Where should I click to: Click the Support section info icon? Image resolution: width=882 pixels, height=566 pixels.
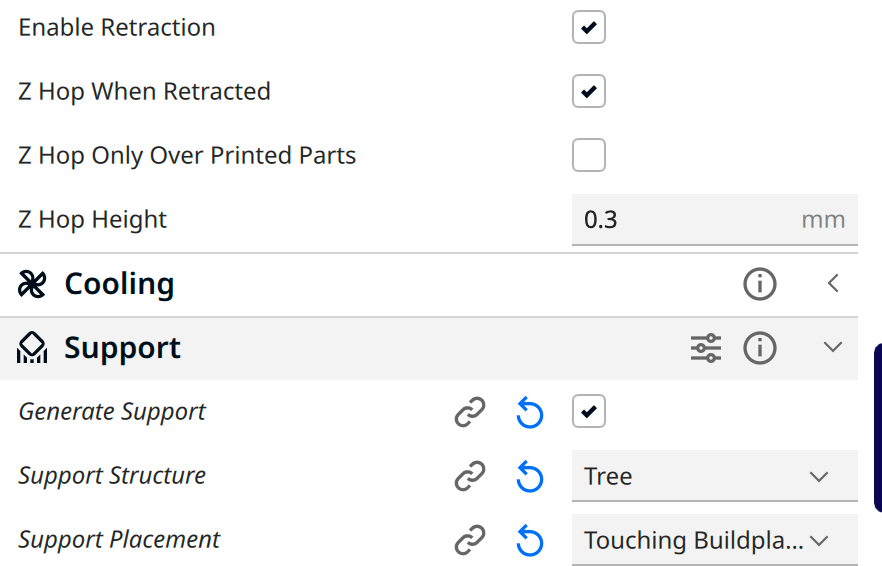coord(760,348)
